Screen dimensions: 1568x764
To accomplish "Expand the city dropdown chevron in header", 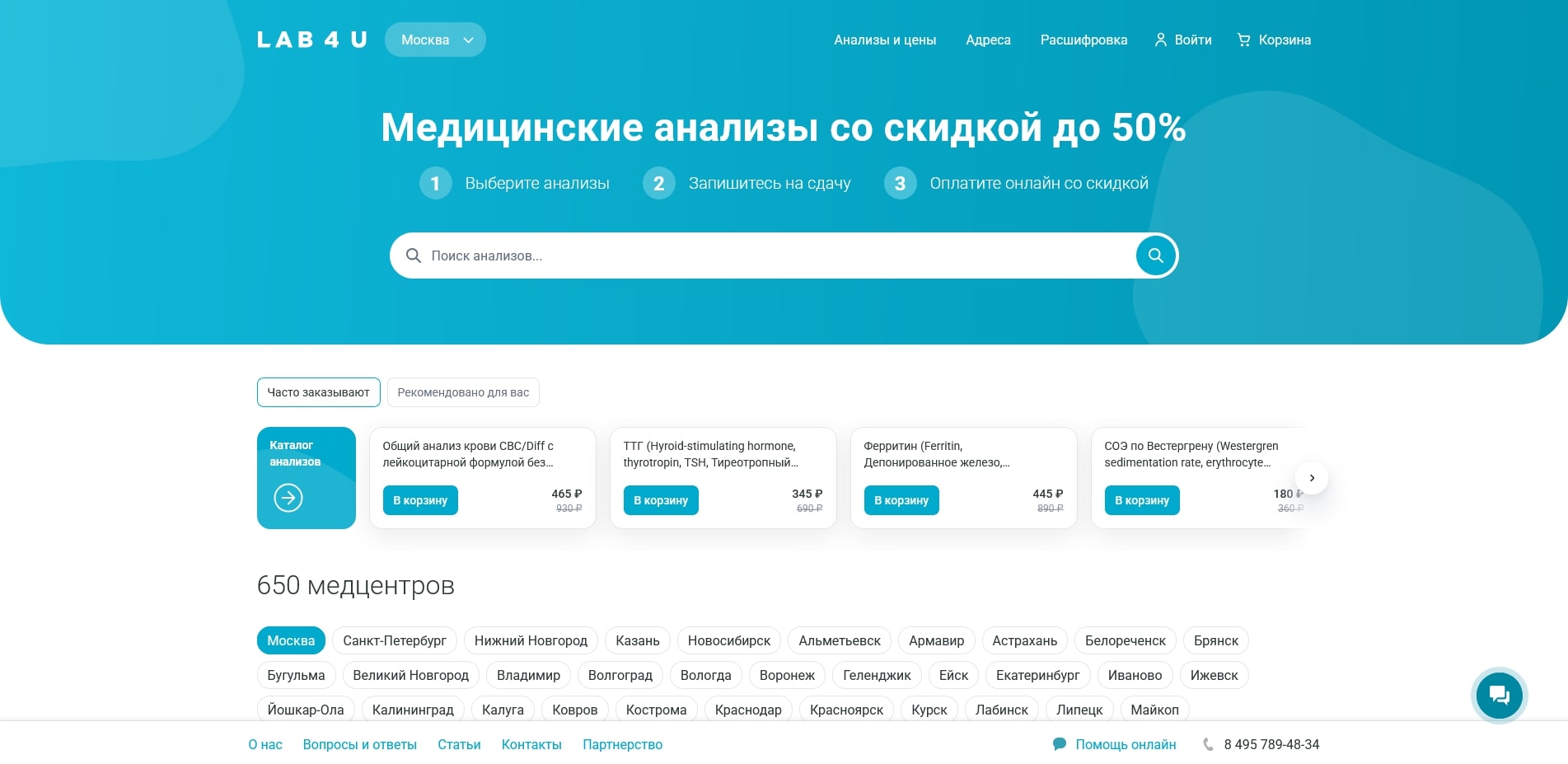I will click(x=469, y=40).
